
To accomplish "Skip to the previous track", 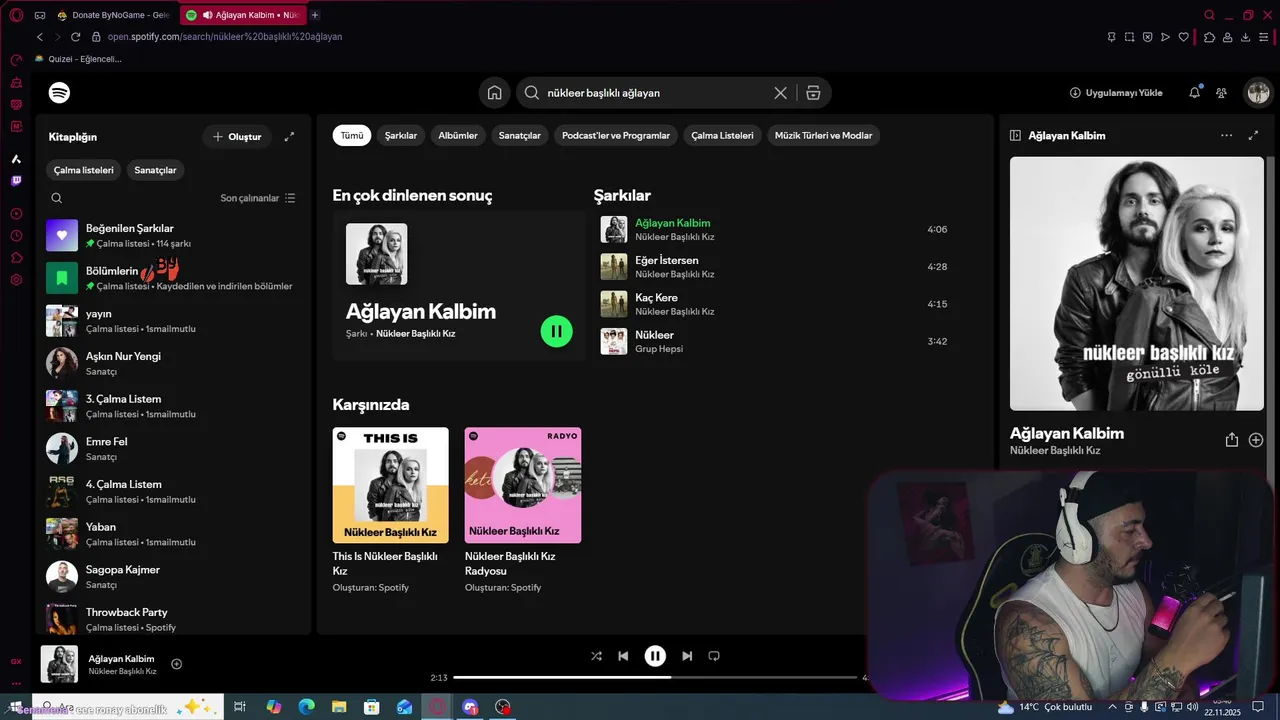I will point(623,656).
